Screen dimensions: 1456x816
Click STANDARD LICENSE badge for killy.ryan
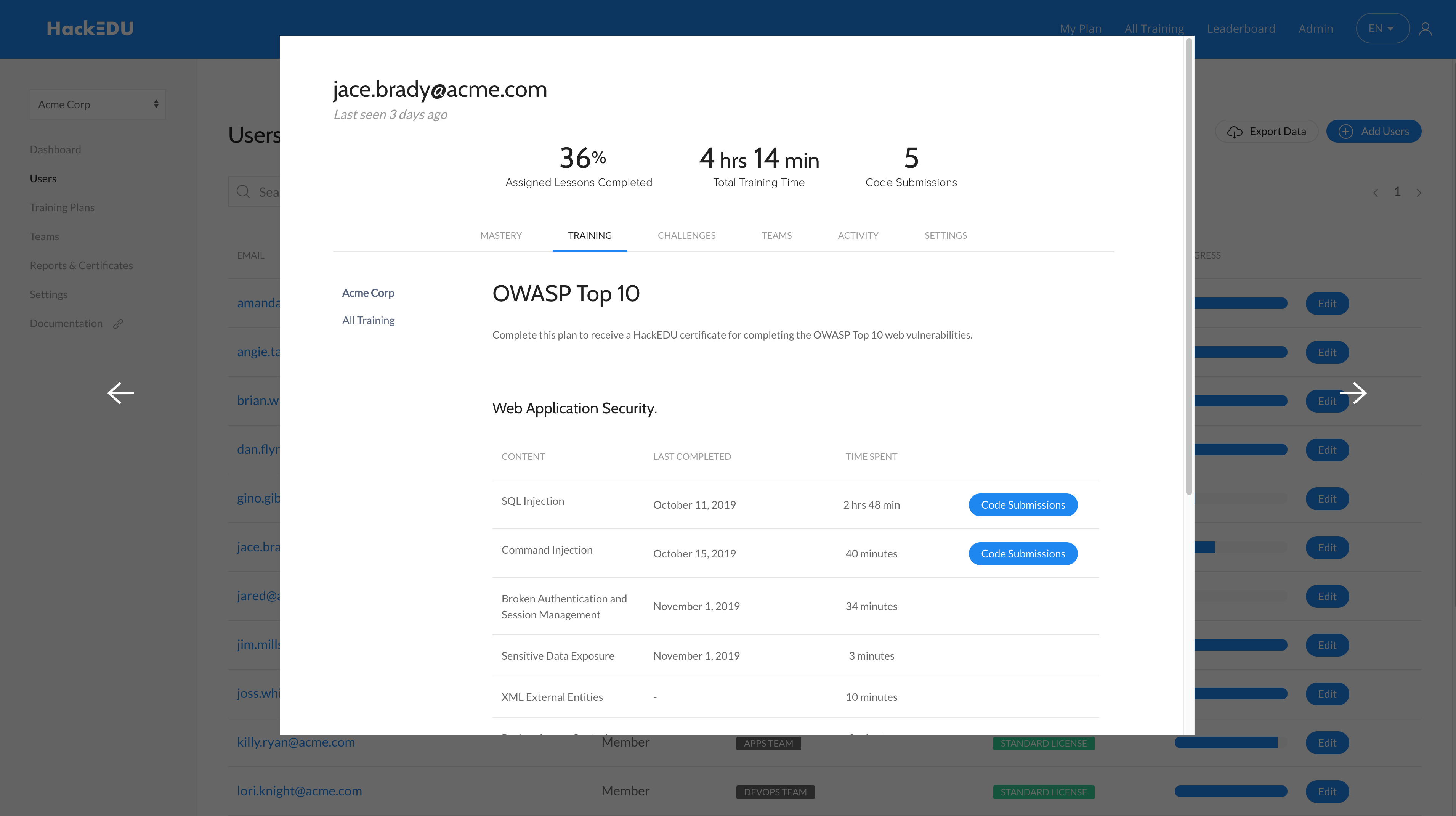coord(1043,743)
